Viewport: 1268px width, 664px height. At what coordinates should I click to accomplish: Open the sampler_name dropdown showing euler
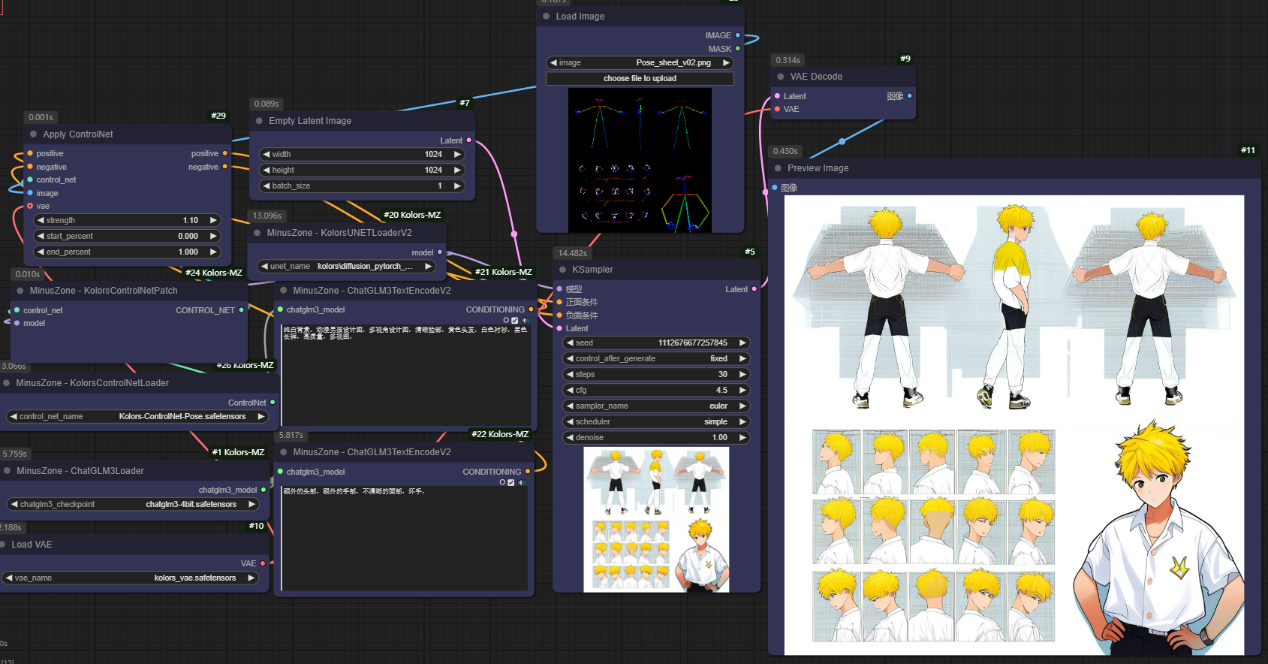pyautogui.click(x=656, y=406)
